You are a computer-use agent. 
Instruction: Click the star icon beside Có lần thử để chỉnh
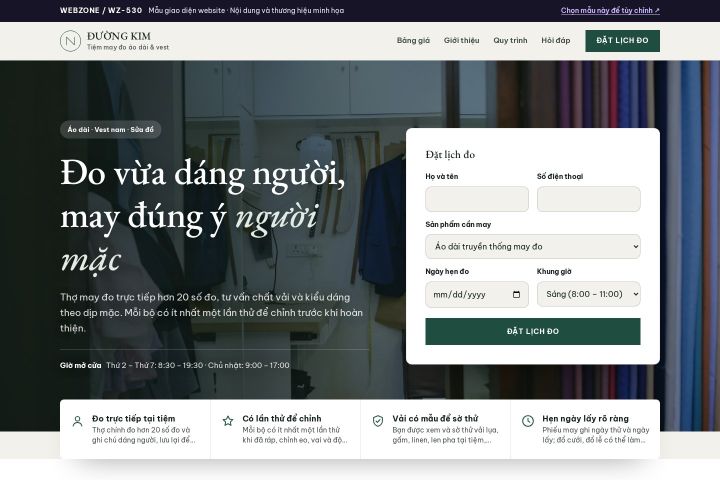(228, 421)
